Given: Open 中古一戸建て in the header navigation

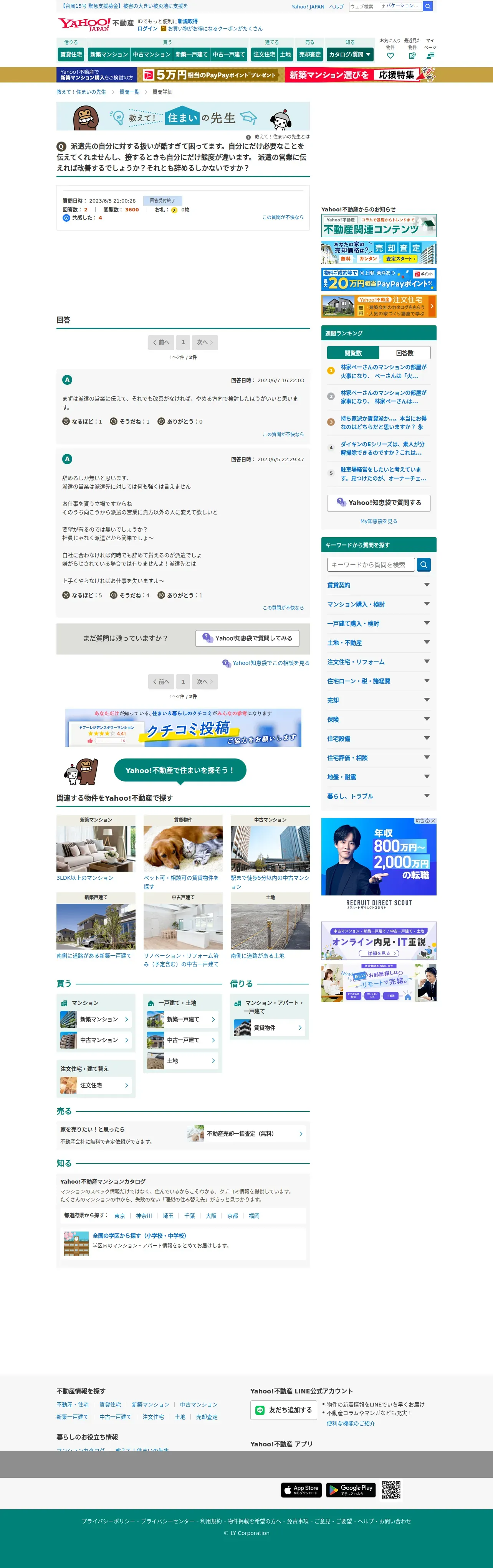Looking at the screenshot, I should [x=228, y=55].
